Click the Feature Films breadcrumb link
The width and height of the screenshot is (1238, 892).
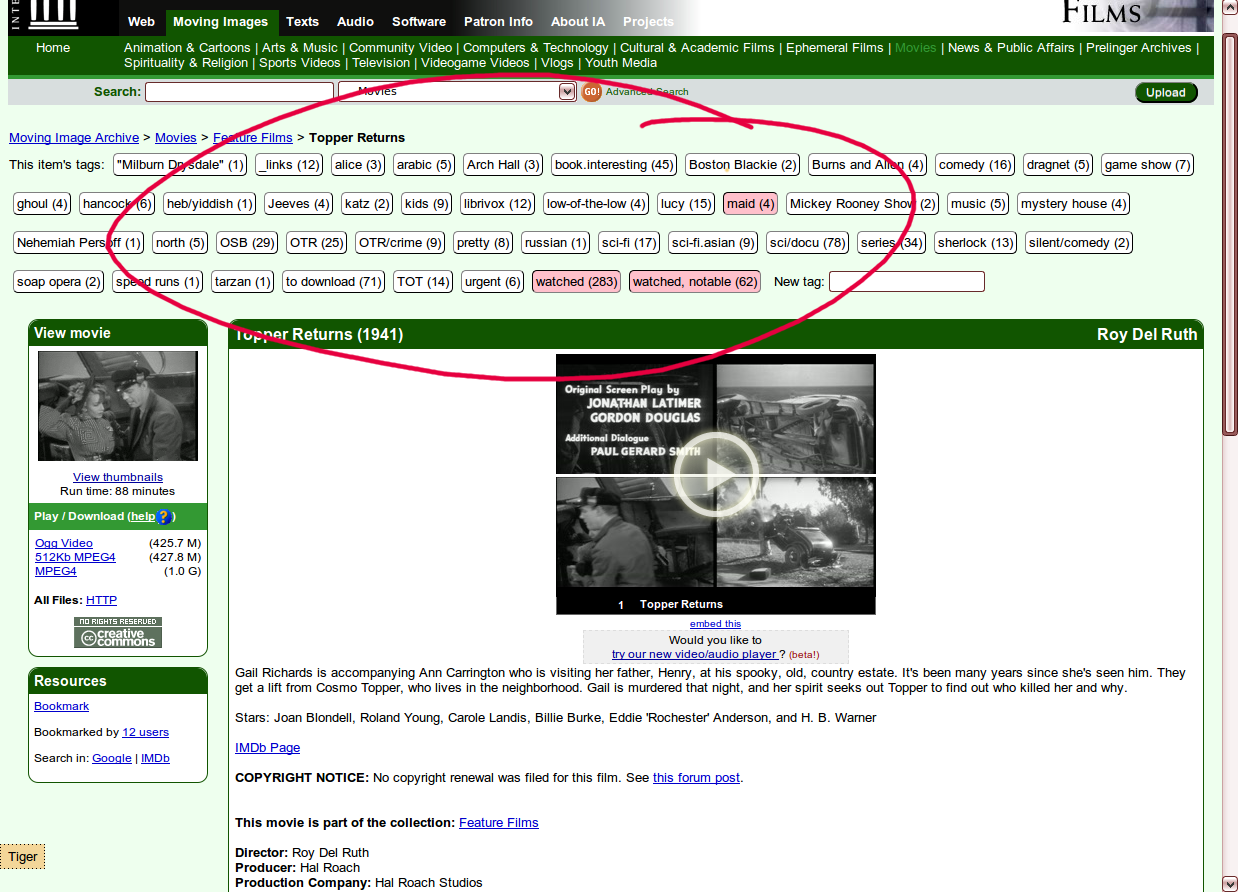[253, 138]
